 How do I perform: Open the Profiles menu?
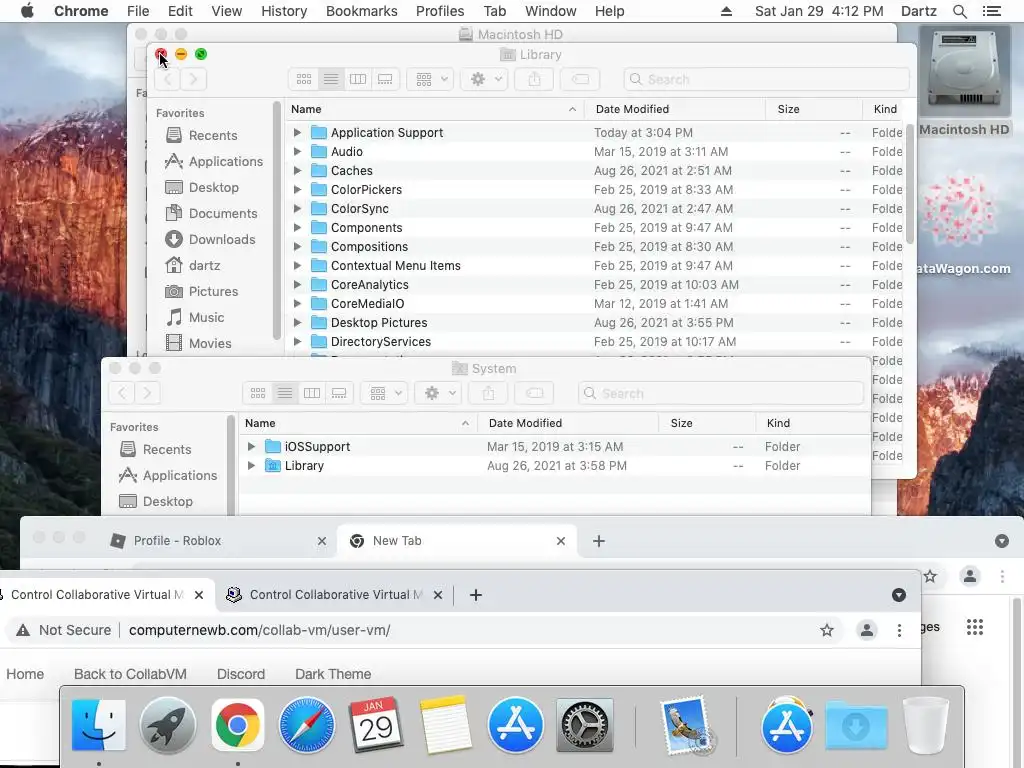pyautogui.click(x=440, y=11)
